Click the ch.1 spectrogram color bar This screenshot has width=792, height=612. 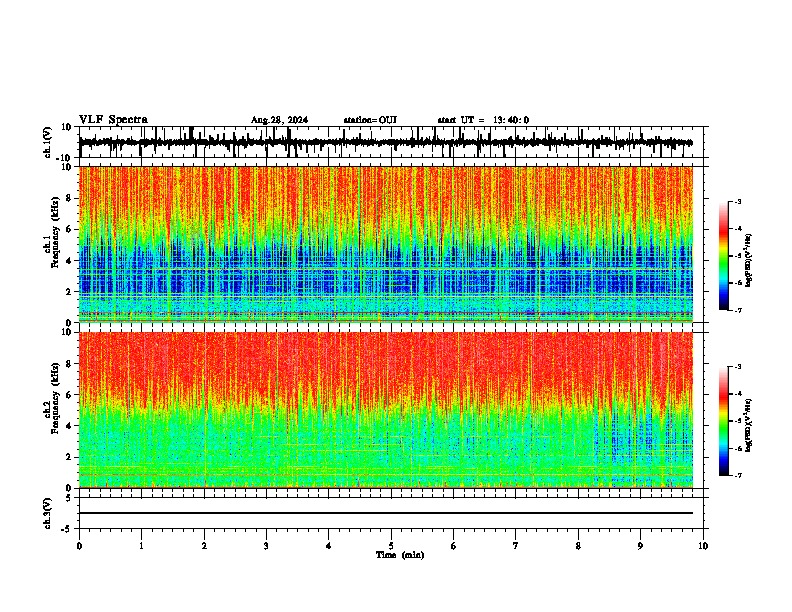click(x=724, y=256)
